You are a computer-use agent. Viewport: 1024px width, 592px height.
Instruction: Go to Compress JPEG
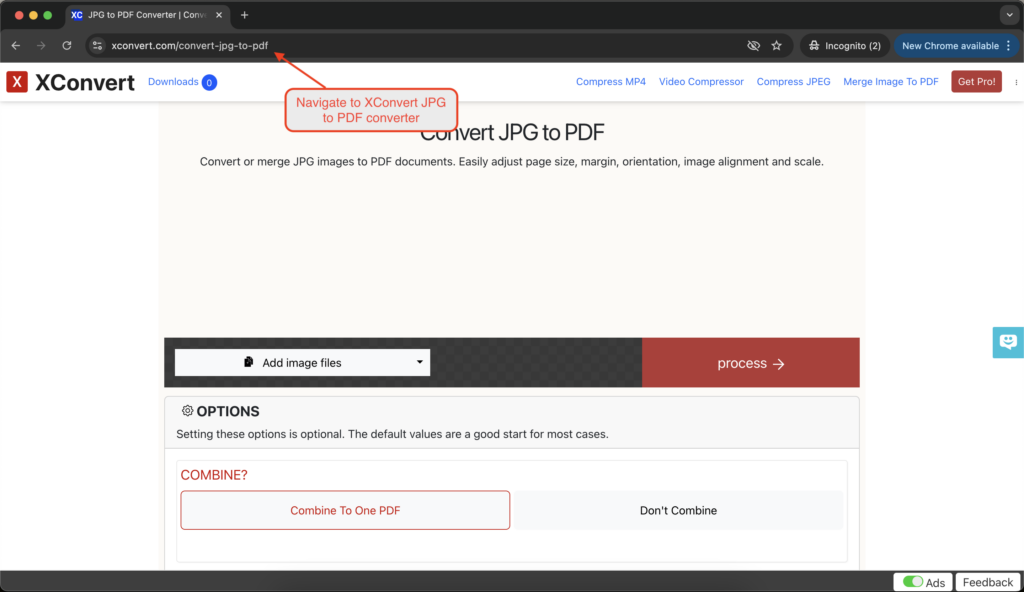[793, 82]
